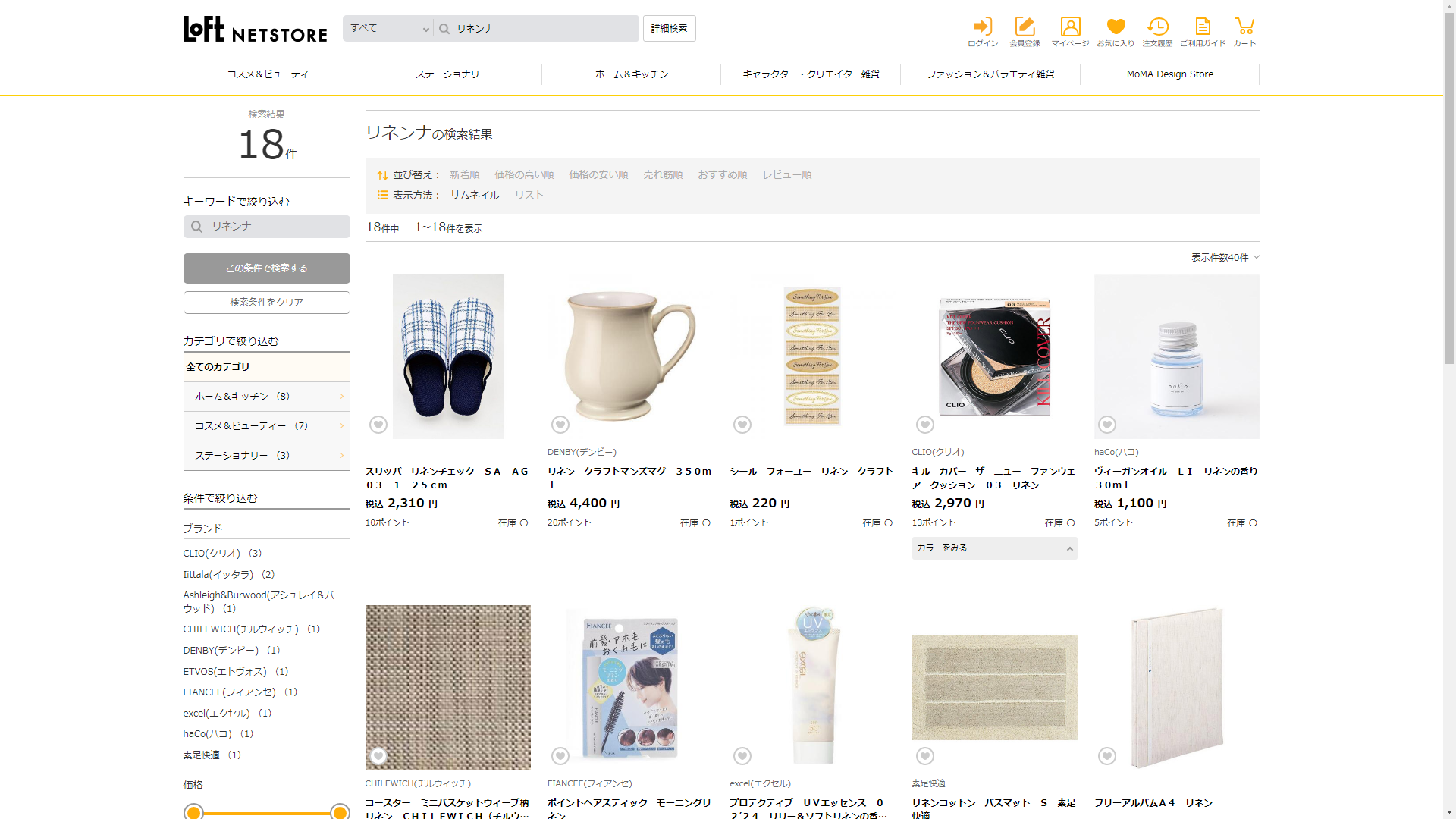Click the login icon in header
Image resolution: width=1456 pixels, height=819 pixels.
pyautogui.click(x=983, y=27)
